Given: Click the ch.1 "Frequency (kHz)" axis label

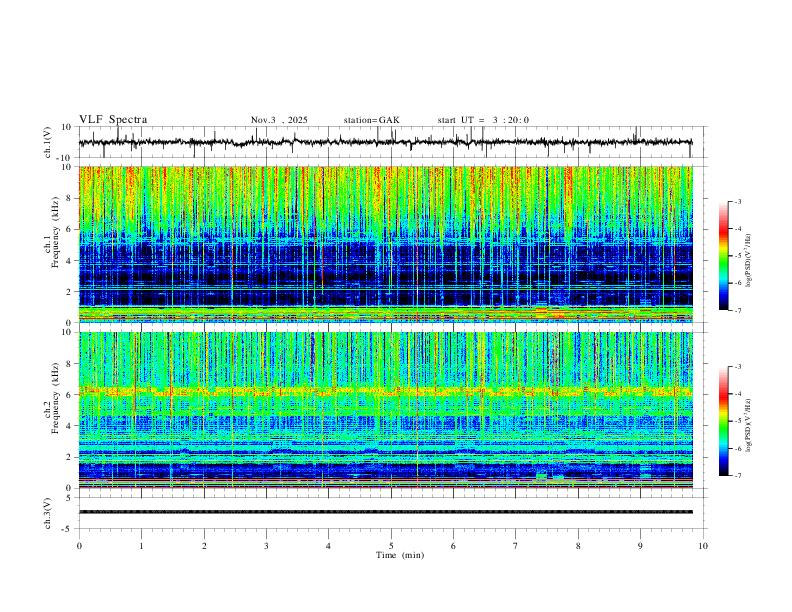Looking at the screenshot, I should pos(55,232).
